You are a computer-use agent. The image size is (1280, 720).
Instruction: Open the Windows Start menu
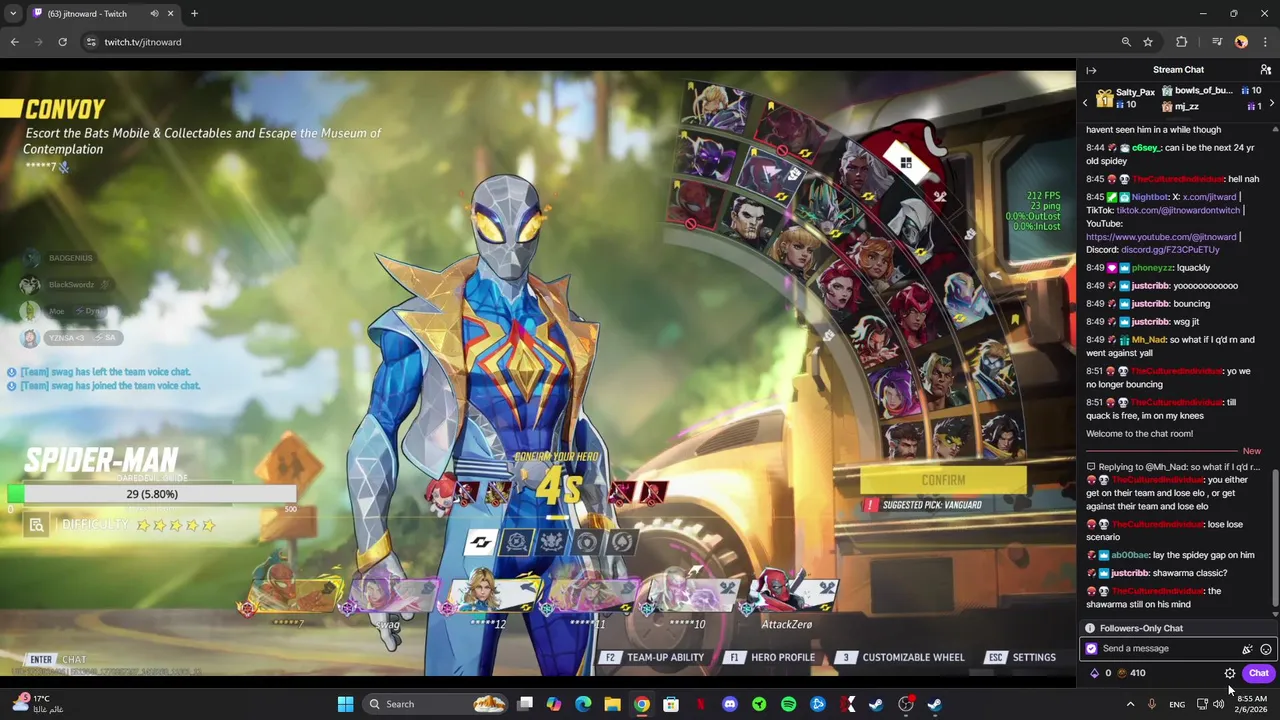tap(345, 704)
